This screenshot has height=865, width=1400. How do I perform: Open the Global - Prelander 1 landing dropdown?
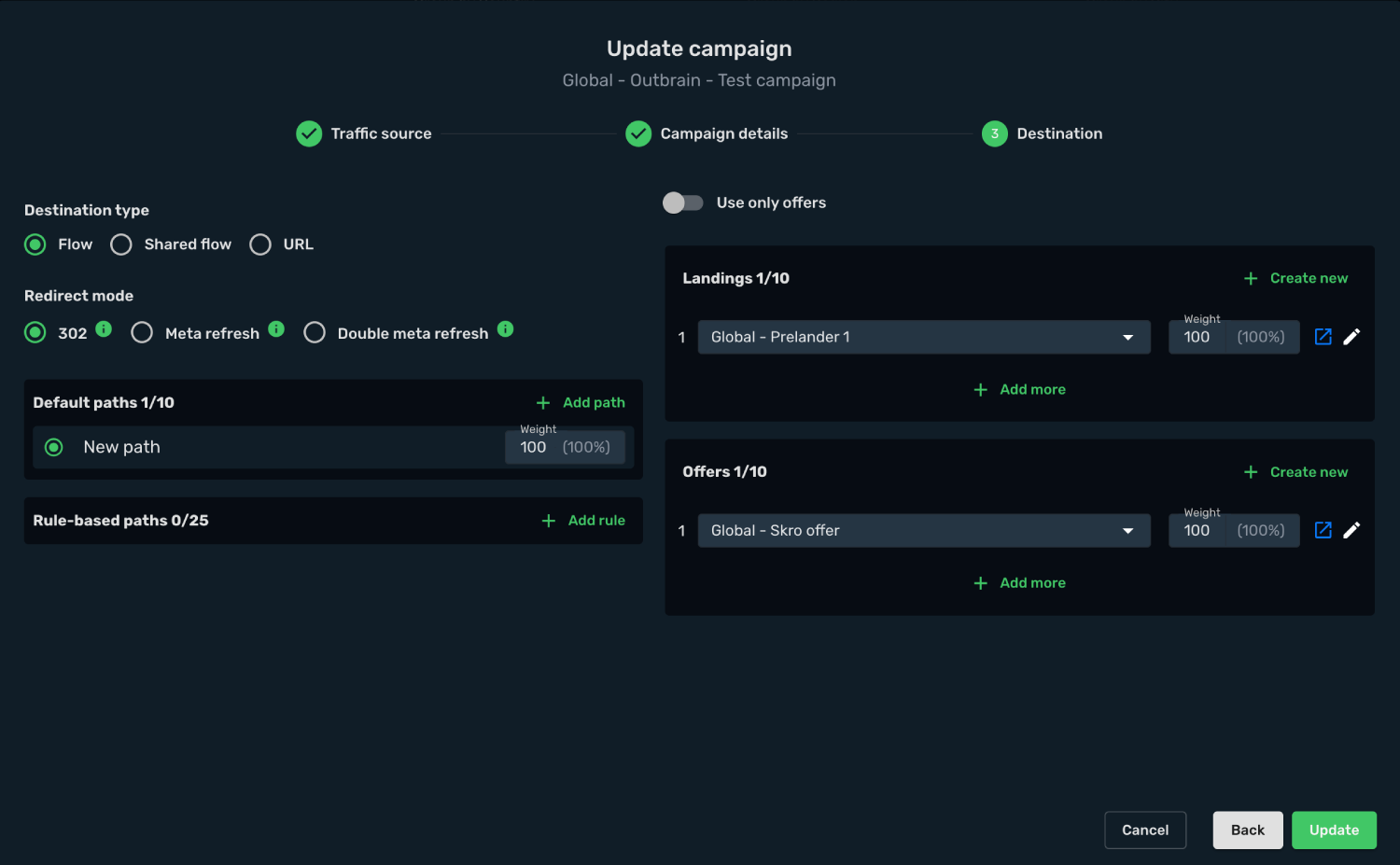(924, 337)
